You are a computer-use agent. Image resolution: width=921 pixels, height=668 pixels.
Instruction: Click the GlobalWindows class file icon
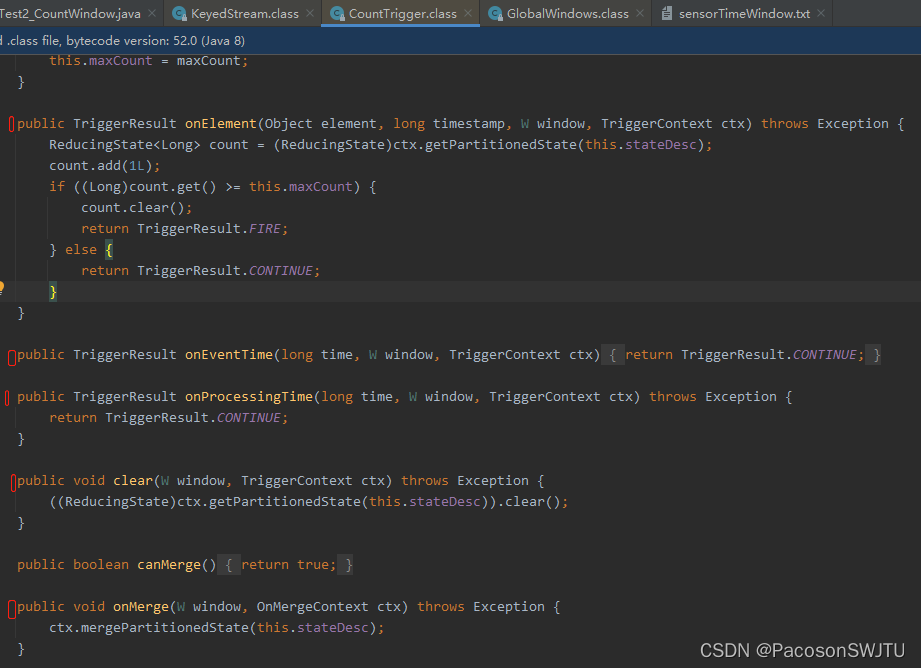click(495, 14)
